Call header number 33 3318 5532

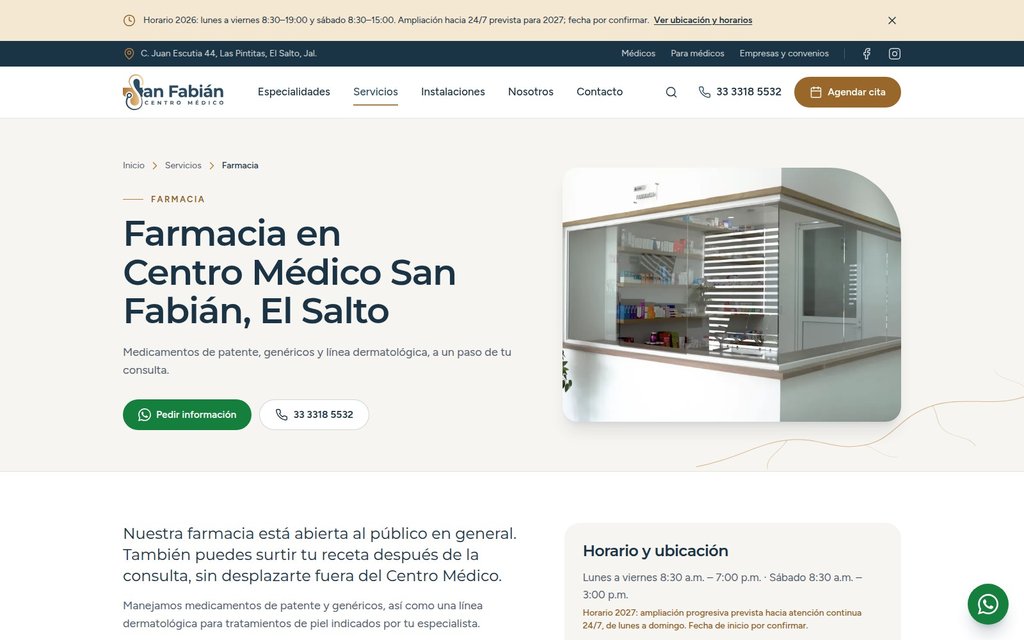point(748,92)
